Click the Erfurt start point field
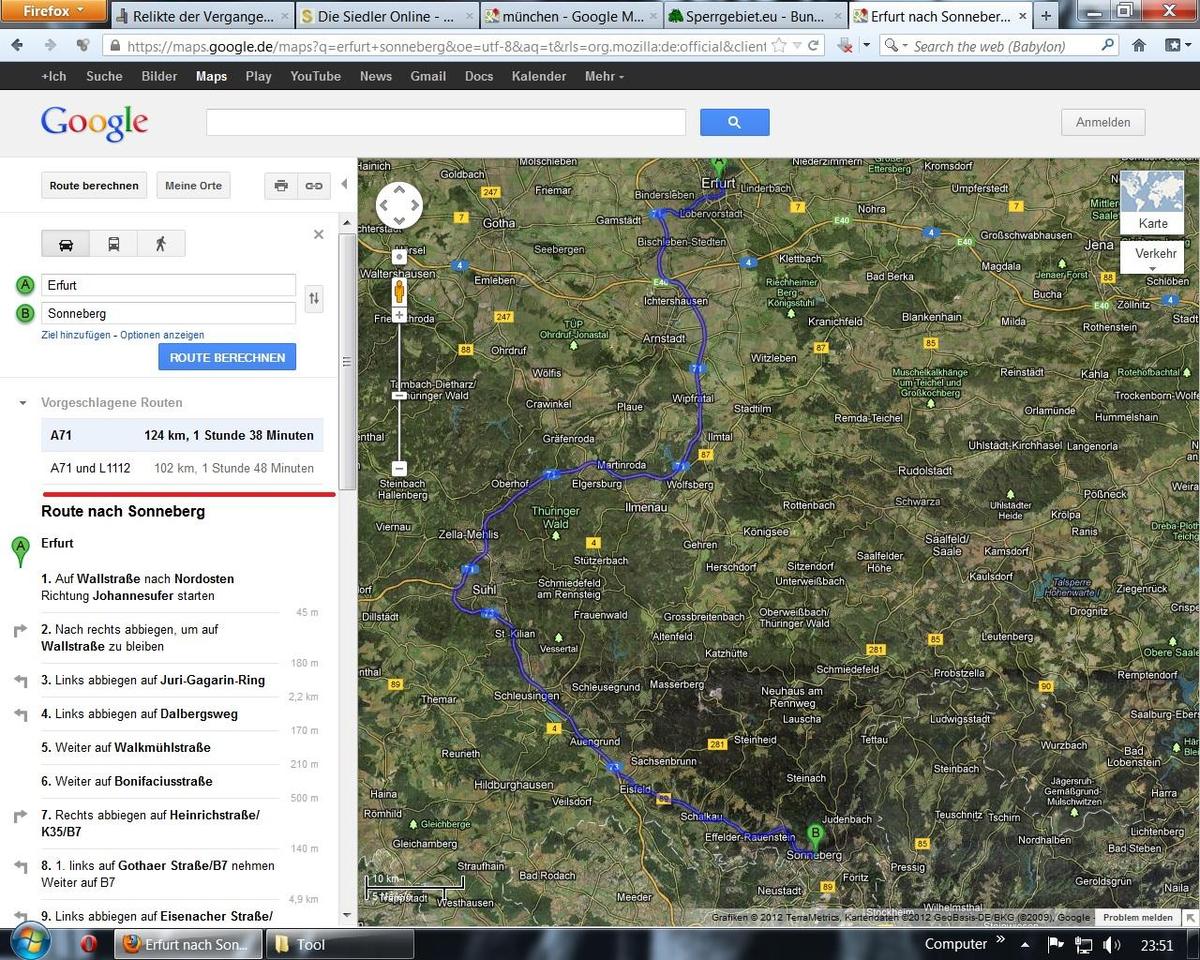The image size is (1200, 960). pyautogui.click(x=169, y=285)
